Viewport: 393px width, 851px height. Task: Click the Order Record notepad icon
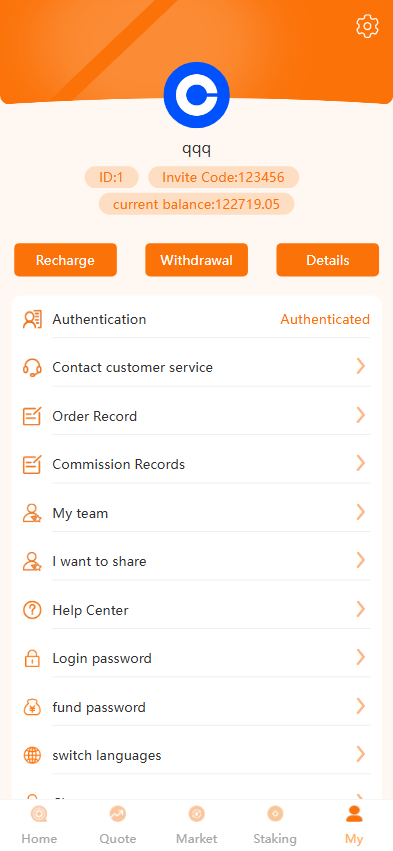tap(32, 416)
